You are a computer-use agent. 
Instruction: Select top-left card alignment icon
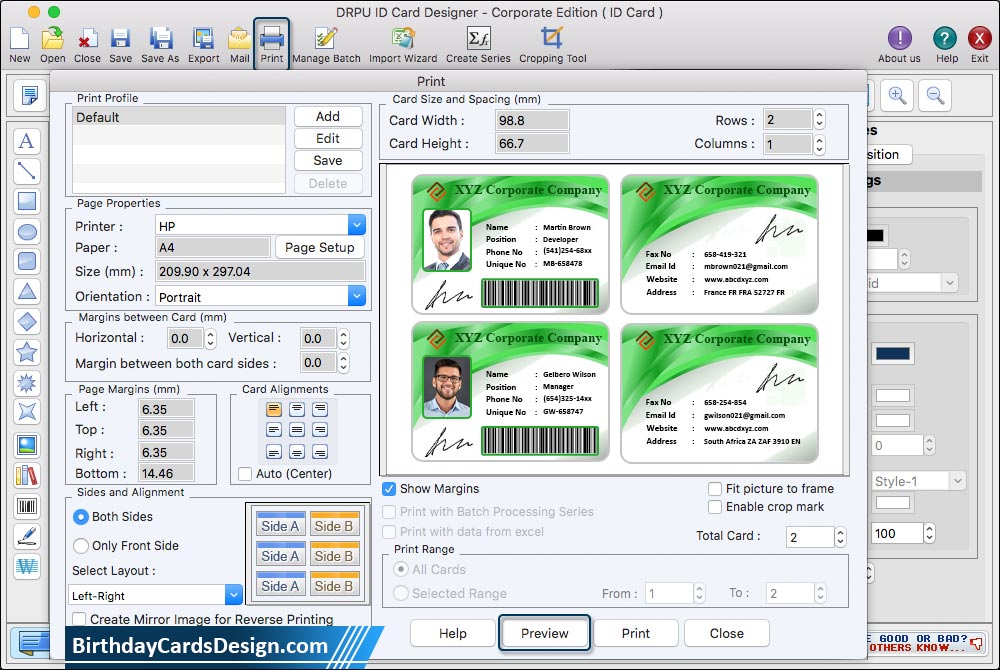coord(274,409)
